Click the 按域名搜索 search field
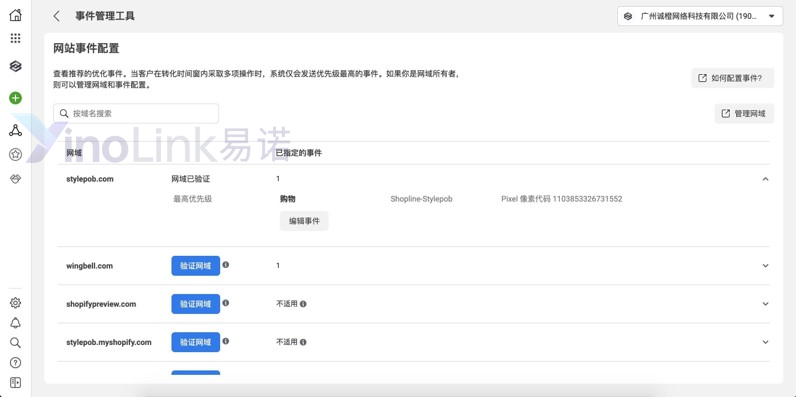796x397 pixels. point(136,114)
